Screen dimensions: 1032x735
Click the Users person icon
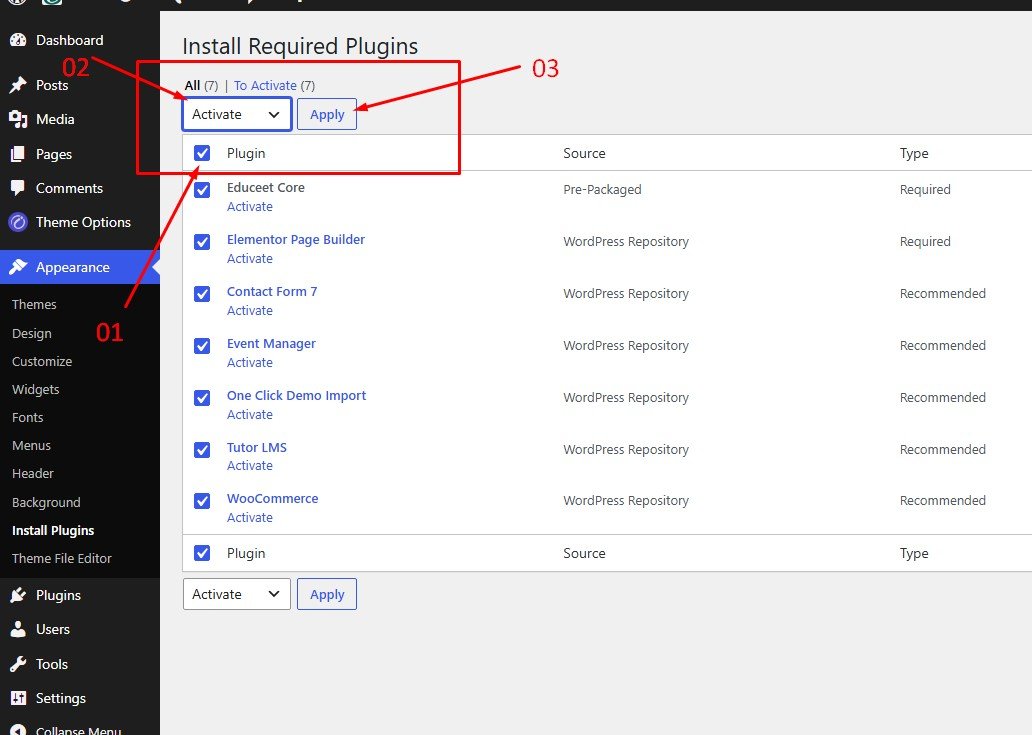coord(18,629)
